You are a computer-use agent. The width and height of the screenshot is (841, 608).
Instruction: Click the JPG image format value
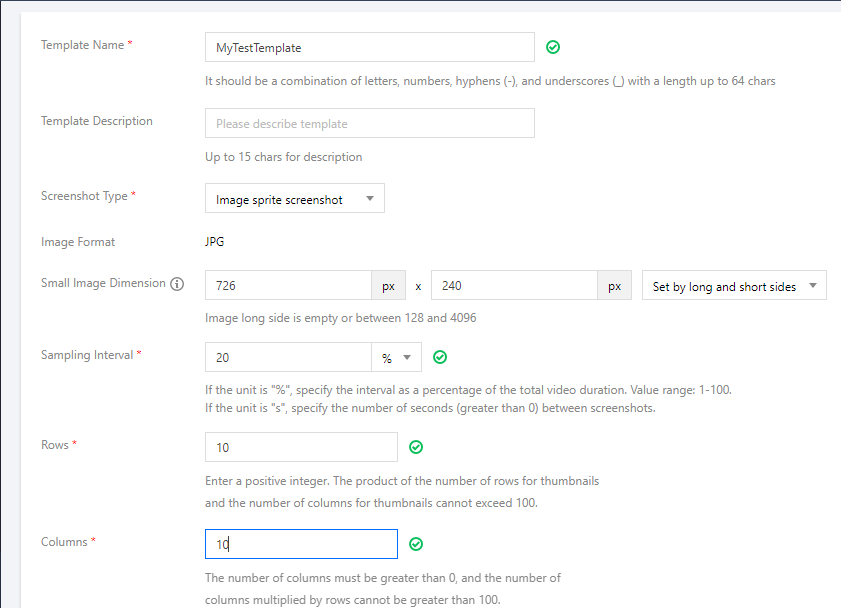(216, 242)
